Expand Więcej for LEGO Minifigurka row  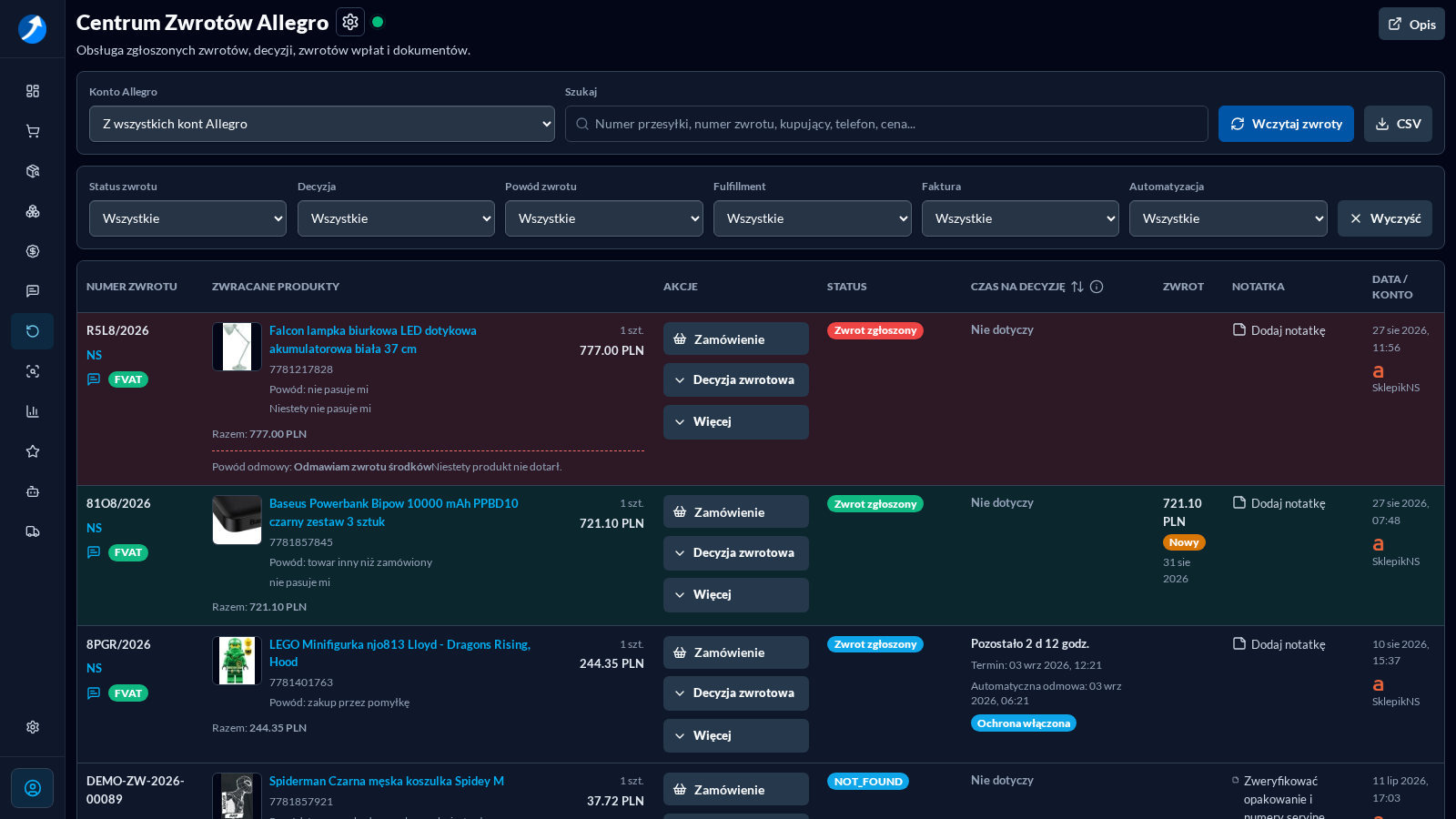pos(736,735)
